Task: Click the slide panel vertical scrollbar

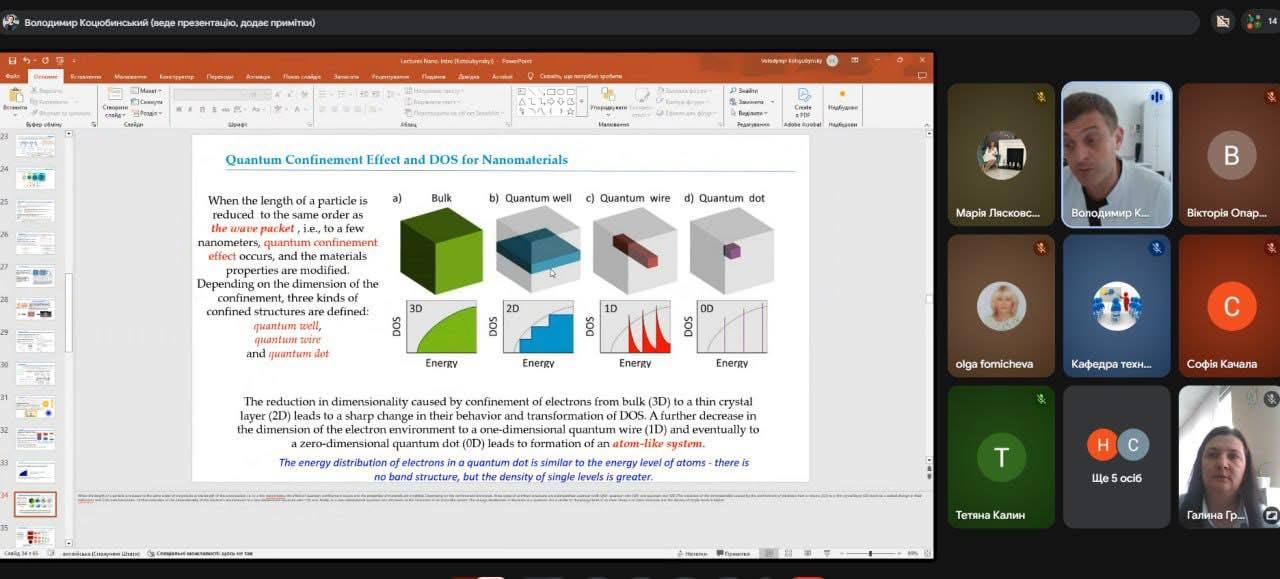Action: pos(68,312)
